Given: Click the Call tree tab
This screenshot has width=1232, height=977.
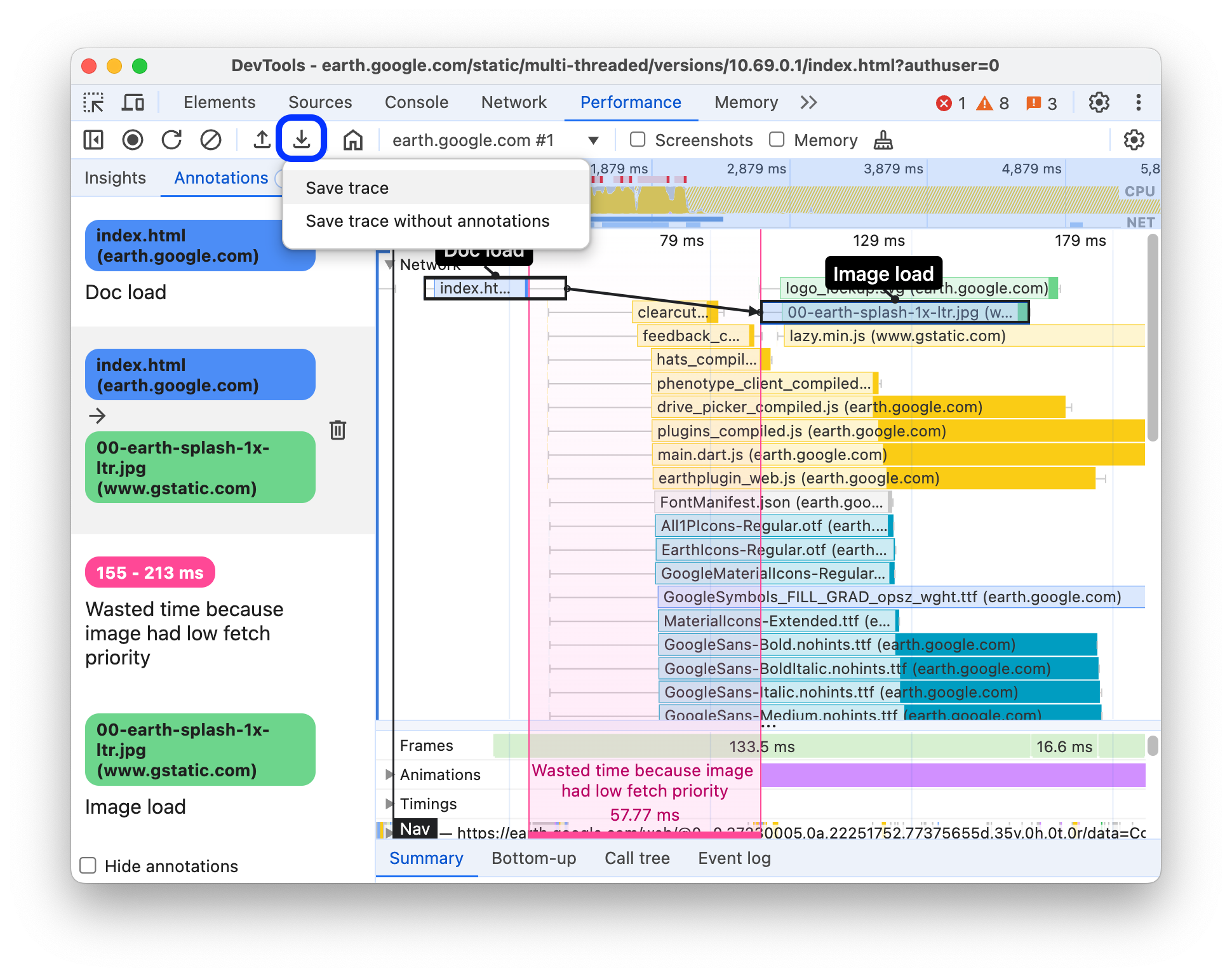Looking at the screenshot, I should [637, 857].
